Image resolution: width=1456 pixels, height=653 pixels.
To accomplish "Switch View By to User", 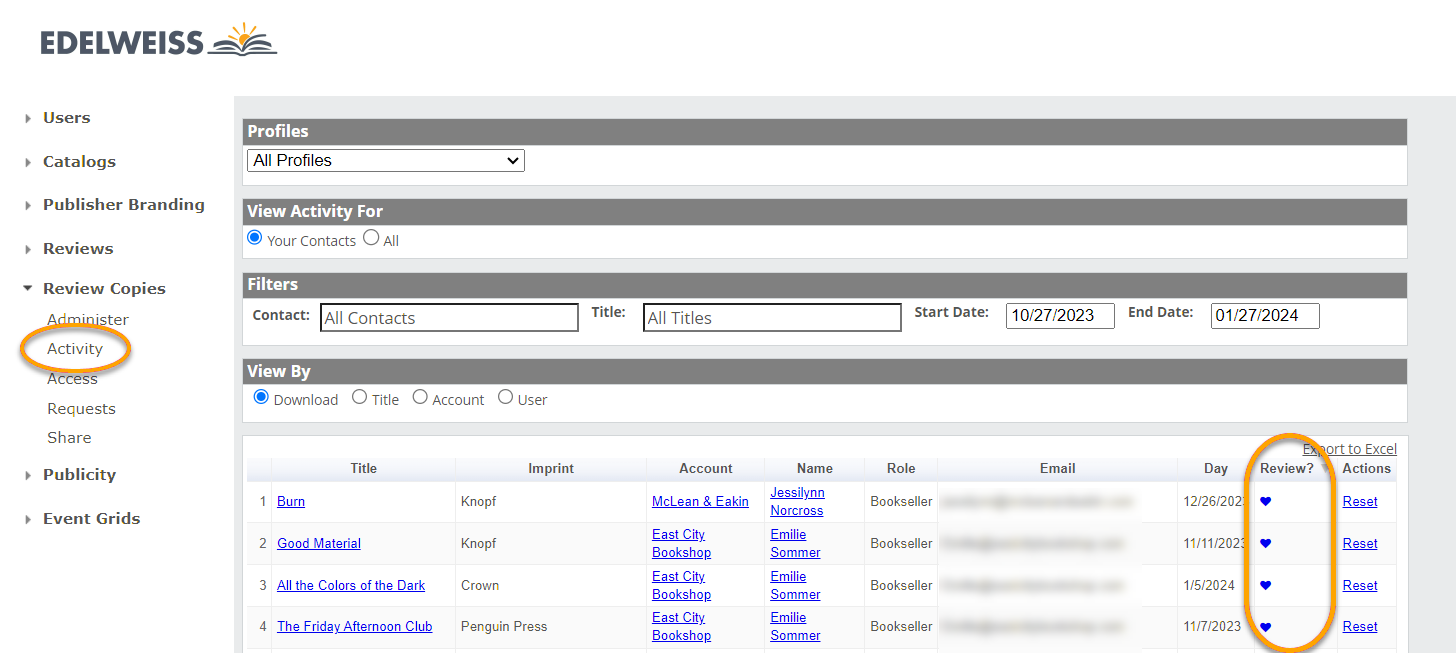I will 505,398.
